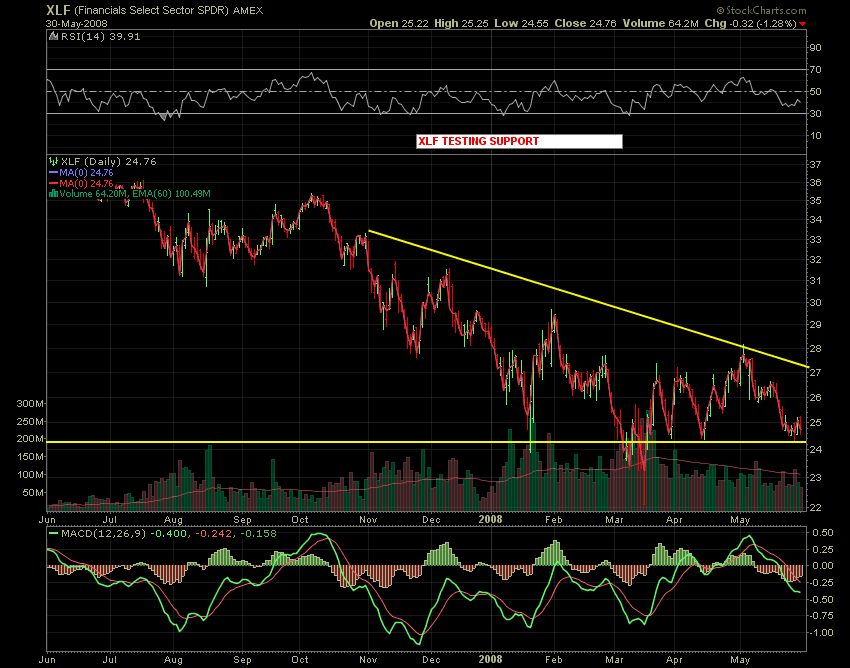Click the May month label under the MACD panel
850x668 pixels.
740,660
